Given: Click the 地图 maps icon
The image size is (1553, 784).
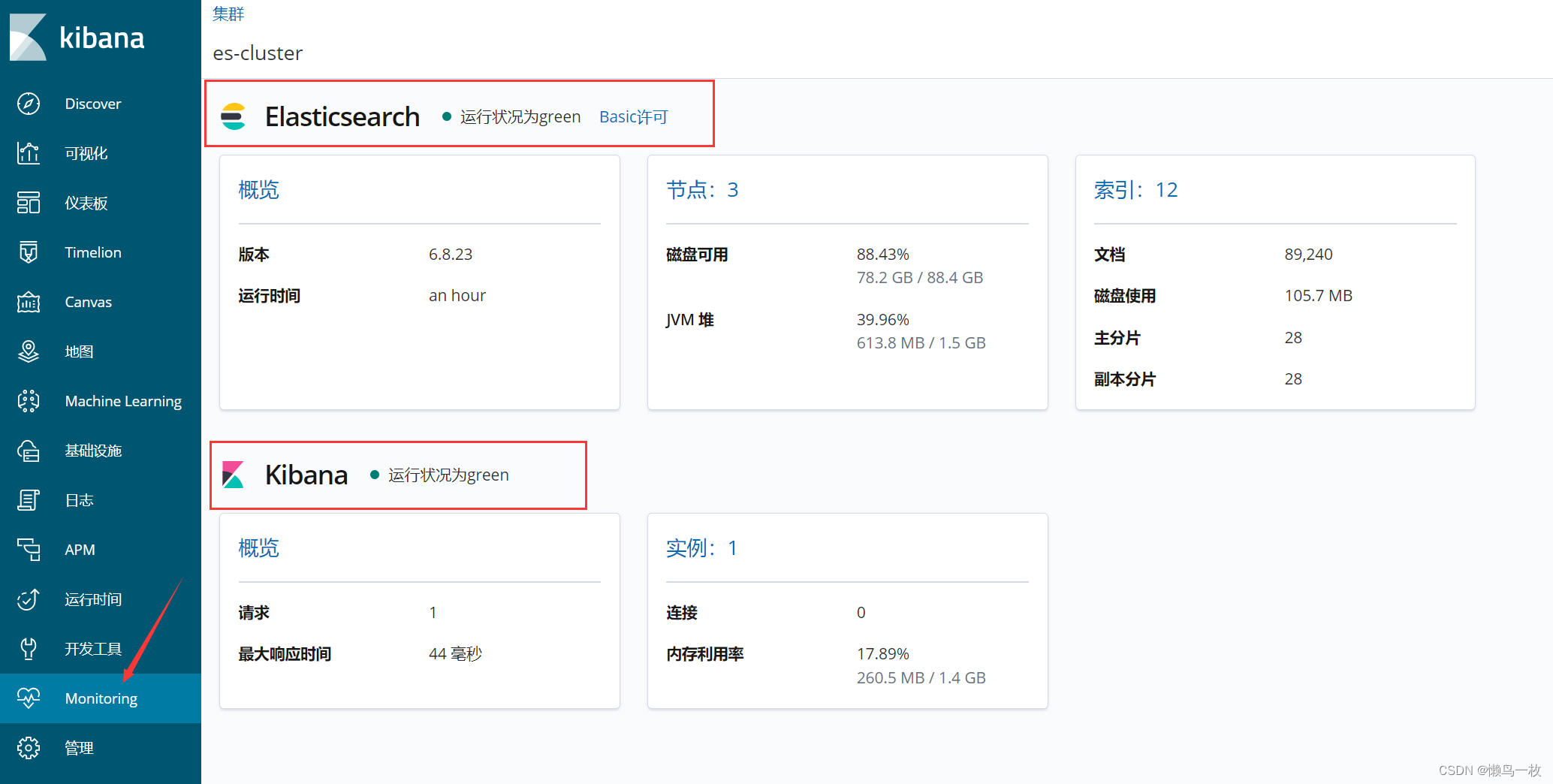Looking at the screenshot, I should (x=29, y=351).
